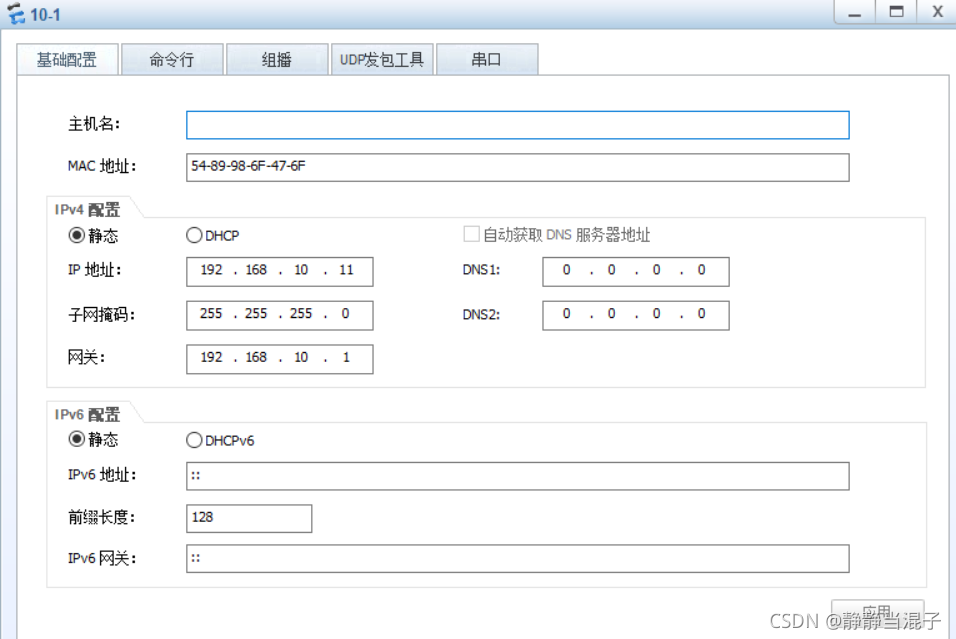Viewport: 956px width, 639px height.
Task: Click the DNS1 address field
Action: pos(636,271)
